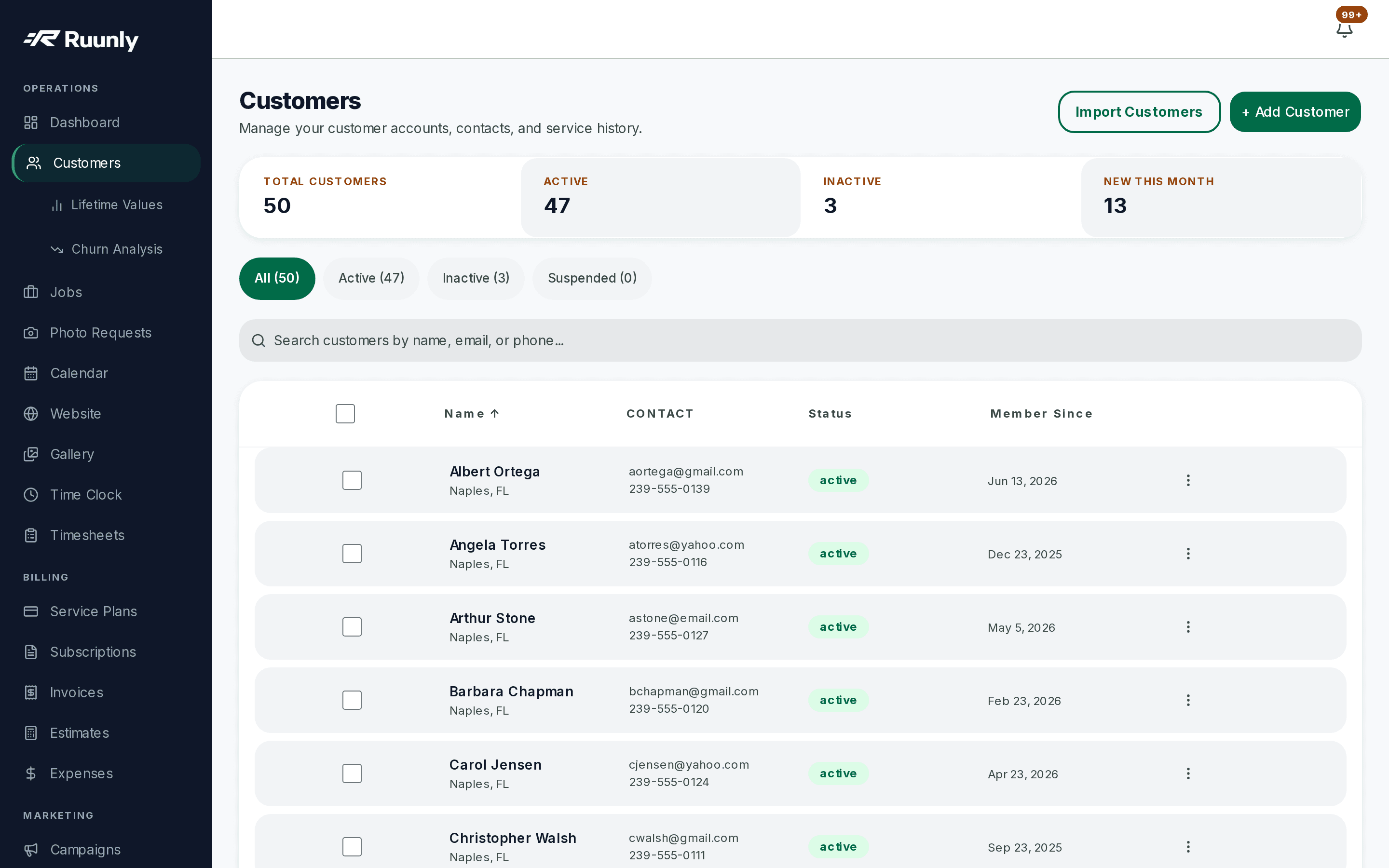Image resolution: width=1389 pixels, height=868 pixels.
Task: Switch to the Suspended (0) filter tab
Action: click(592, 278)
